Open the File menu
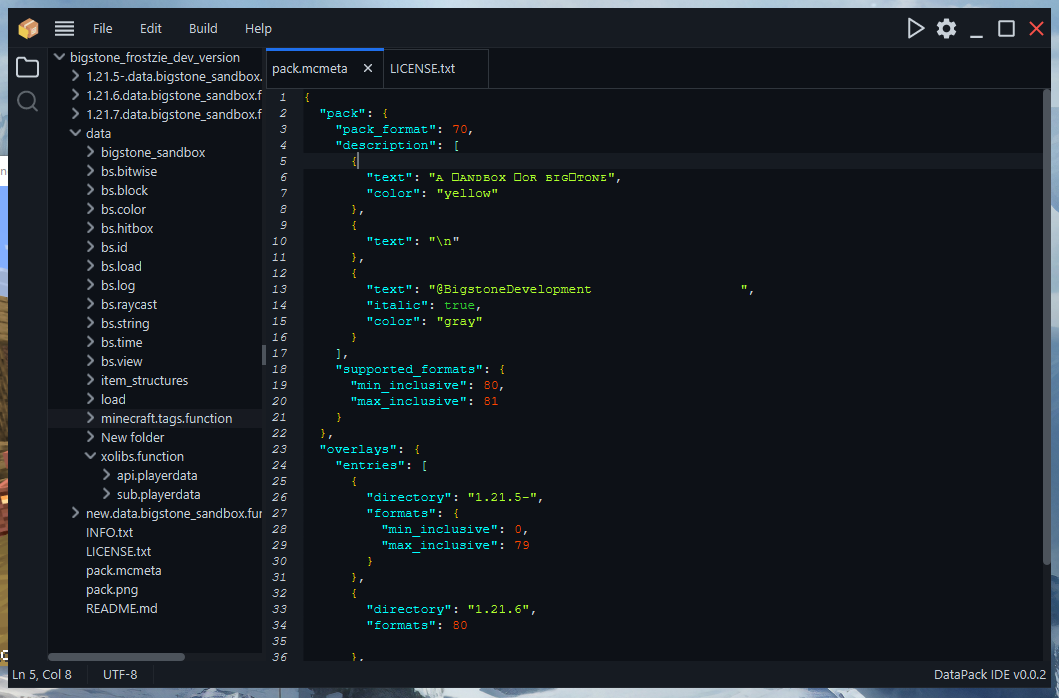1059x698 pixels. tap(103, 28)
